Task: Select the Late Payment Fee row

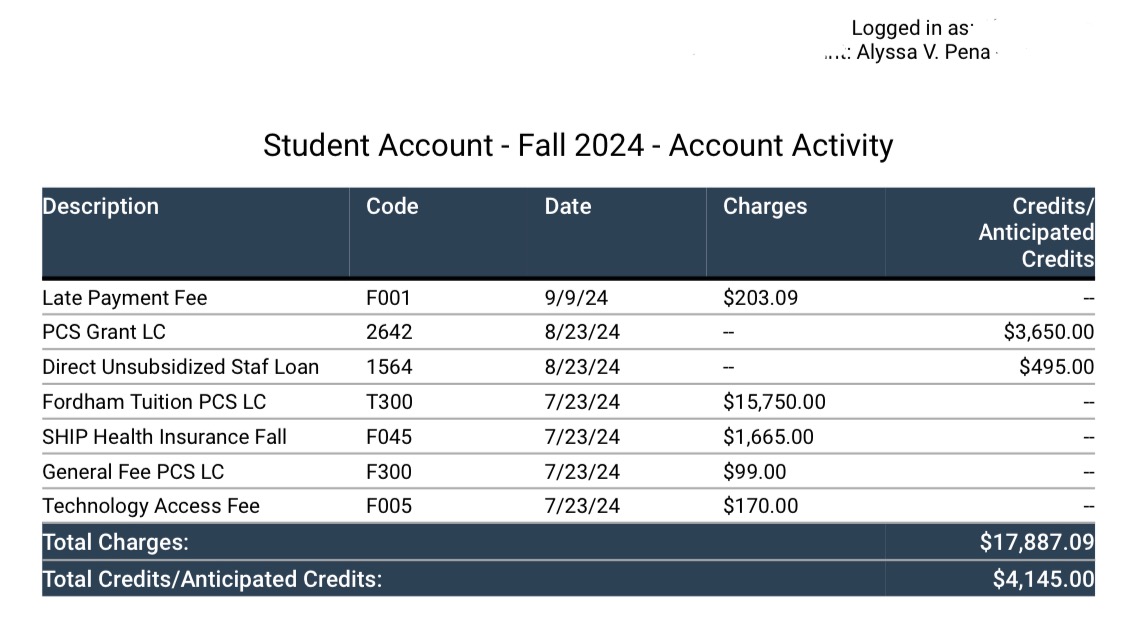Action: point(125,298)
